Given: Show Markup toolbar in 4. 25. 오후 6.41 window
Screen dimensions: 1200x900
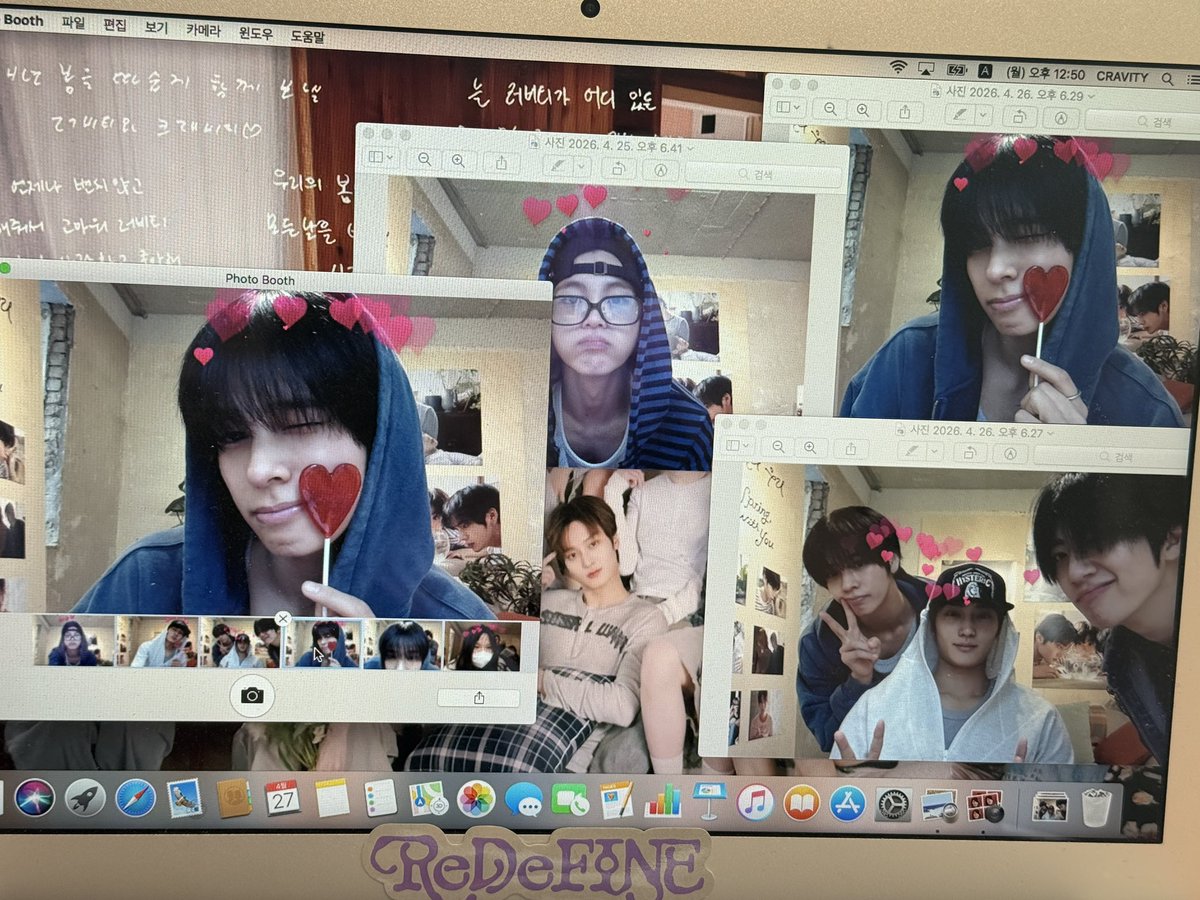Looking at the screenshot, I should coord(660,169).
